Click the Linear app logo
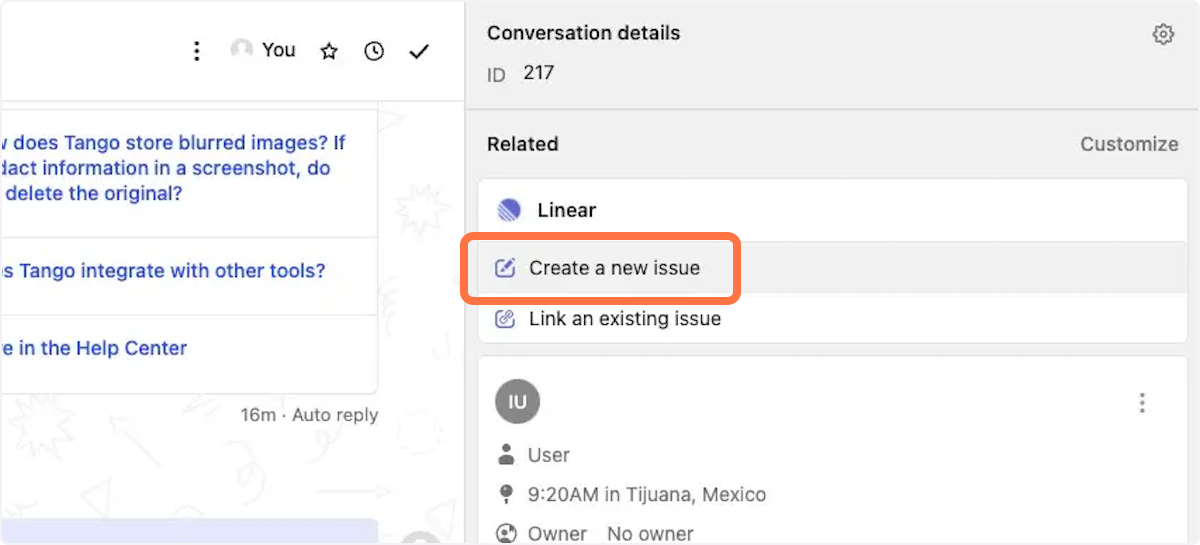This screenshot has height=545, width=1200. 509,210
